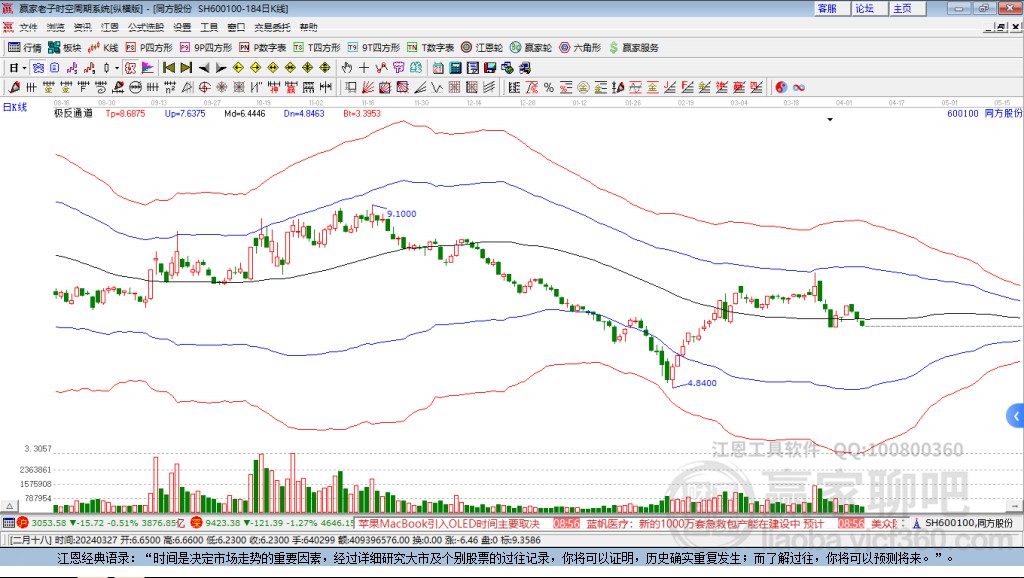Open the T四方形 tool
The image size is (1024, 578).
317,48
